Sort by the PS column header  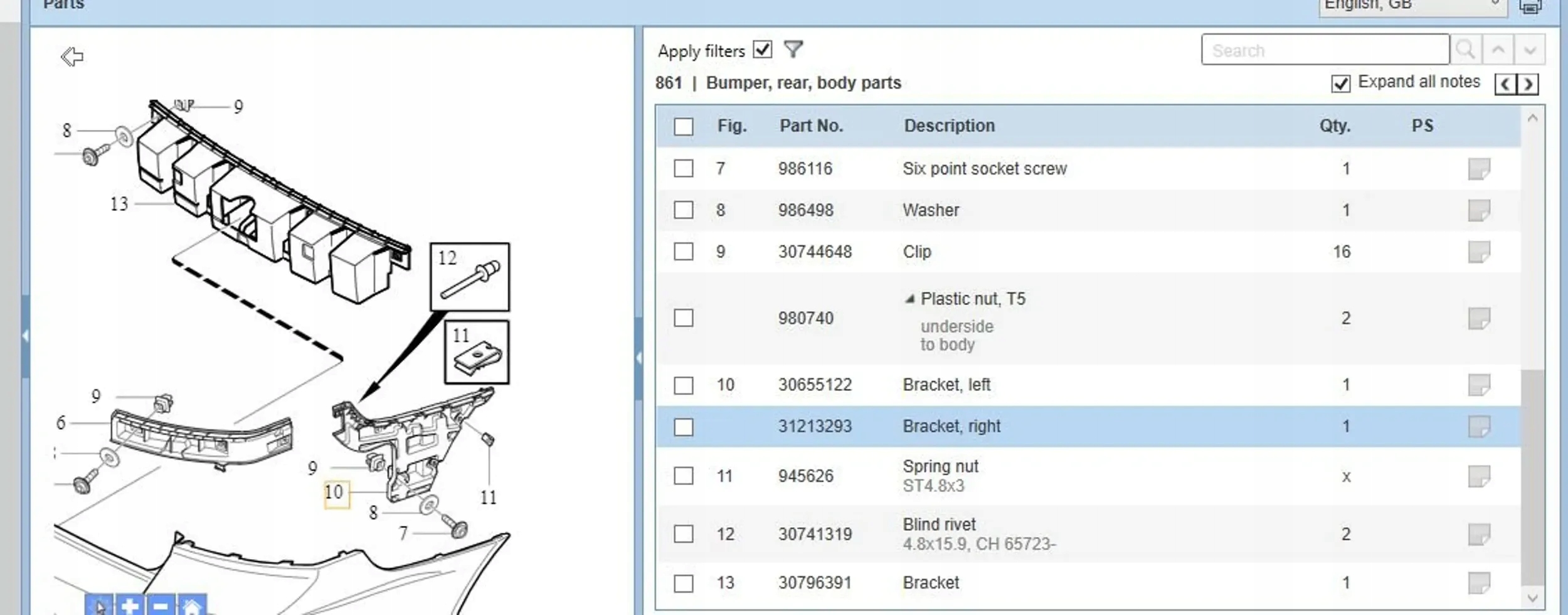[x=1422, y=126]
